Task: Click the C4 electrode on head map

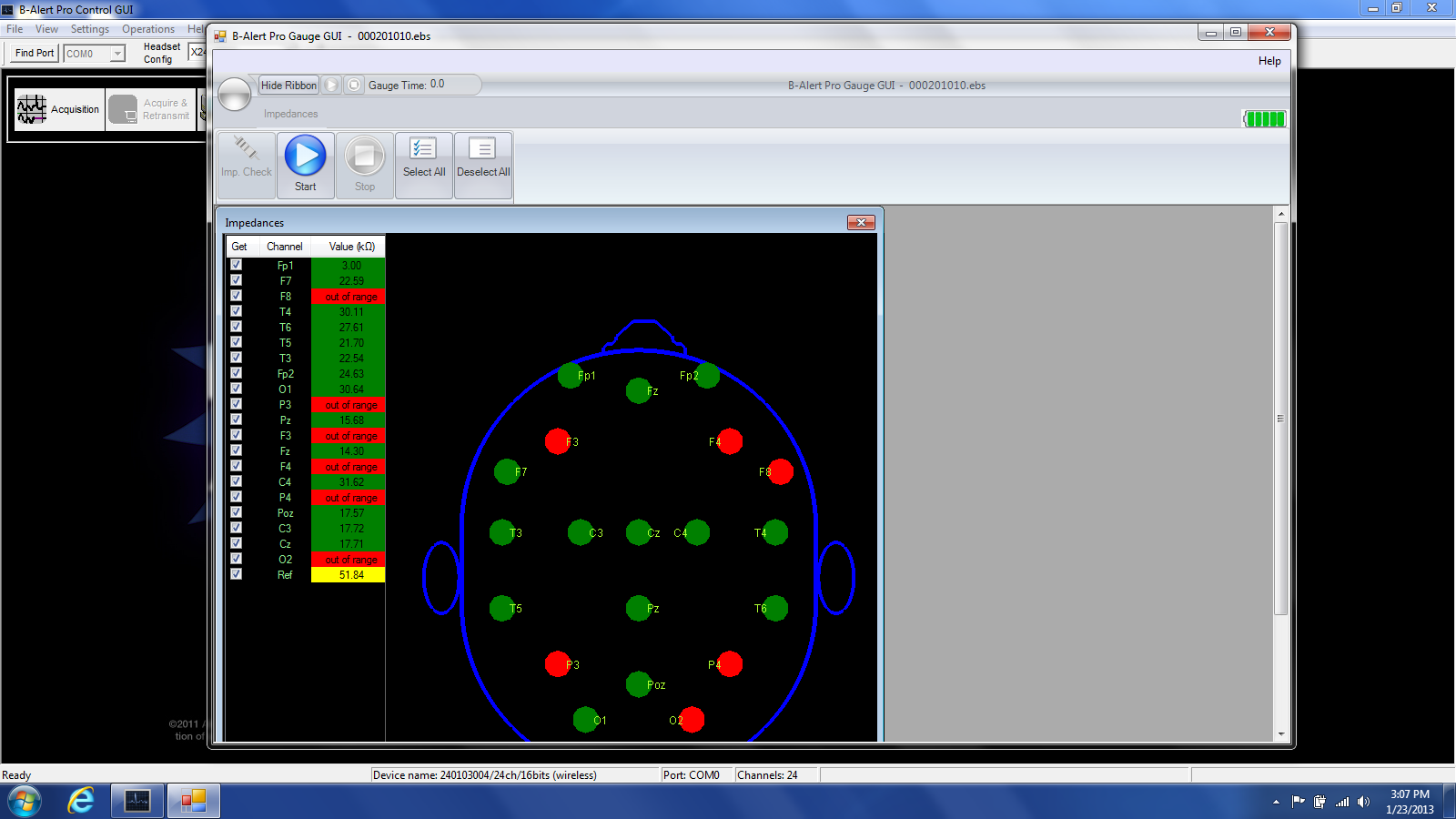Action: 697,532
